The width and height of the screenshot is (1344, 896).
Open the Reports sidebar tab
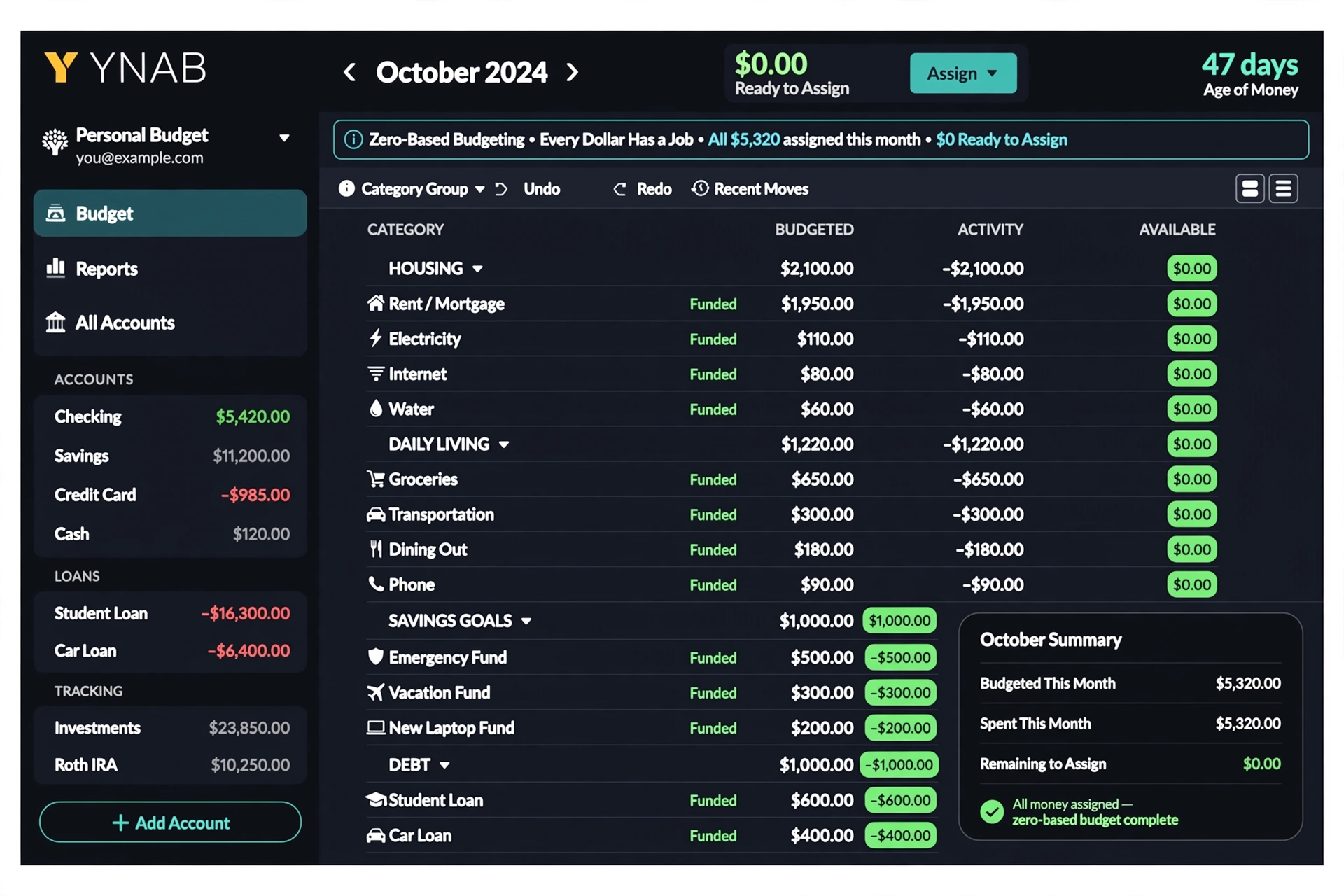coord(170,269)
